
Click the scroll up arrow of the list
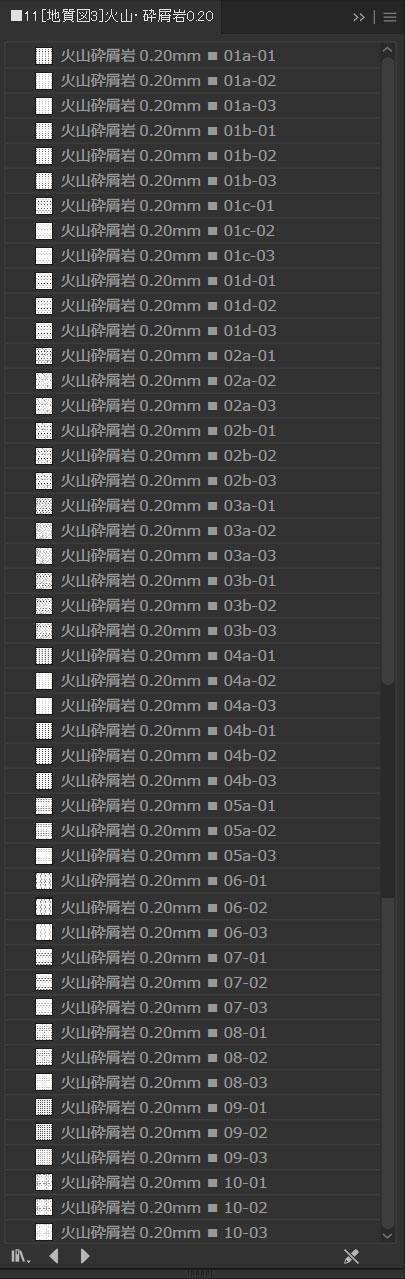(388, 50)
